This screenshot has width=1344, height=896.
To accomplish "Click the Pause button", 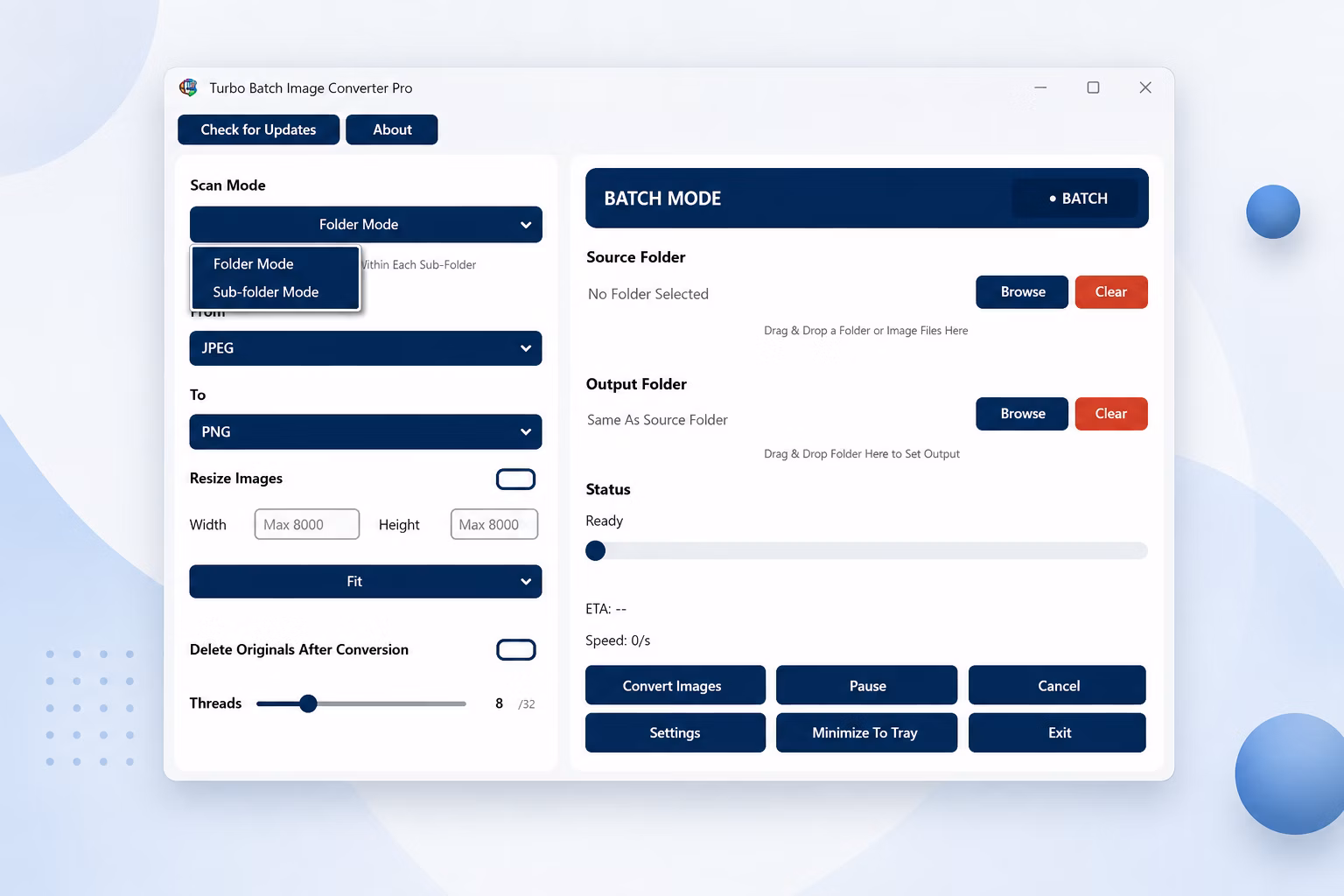I will (866, 685).
